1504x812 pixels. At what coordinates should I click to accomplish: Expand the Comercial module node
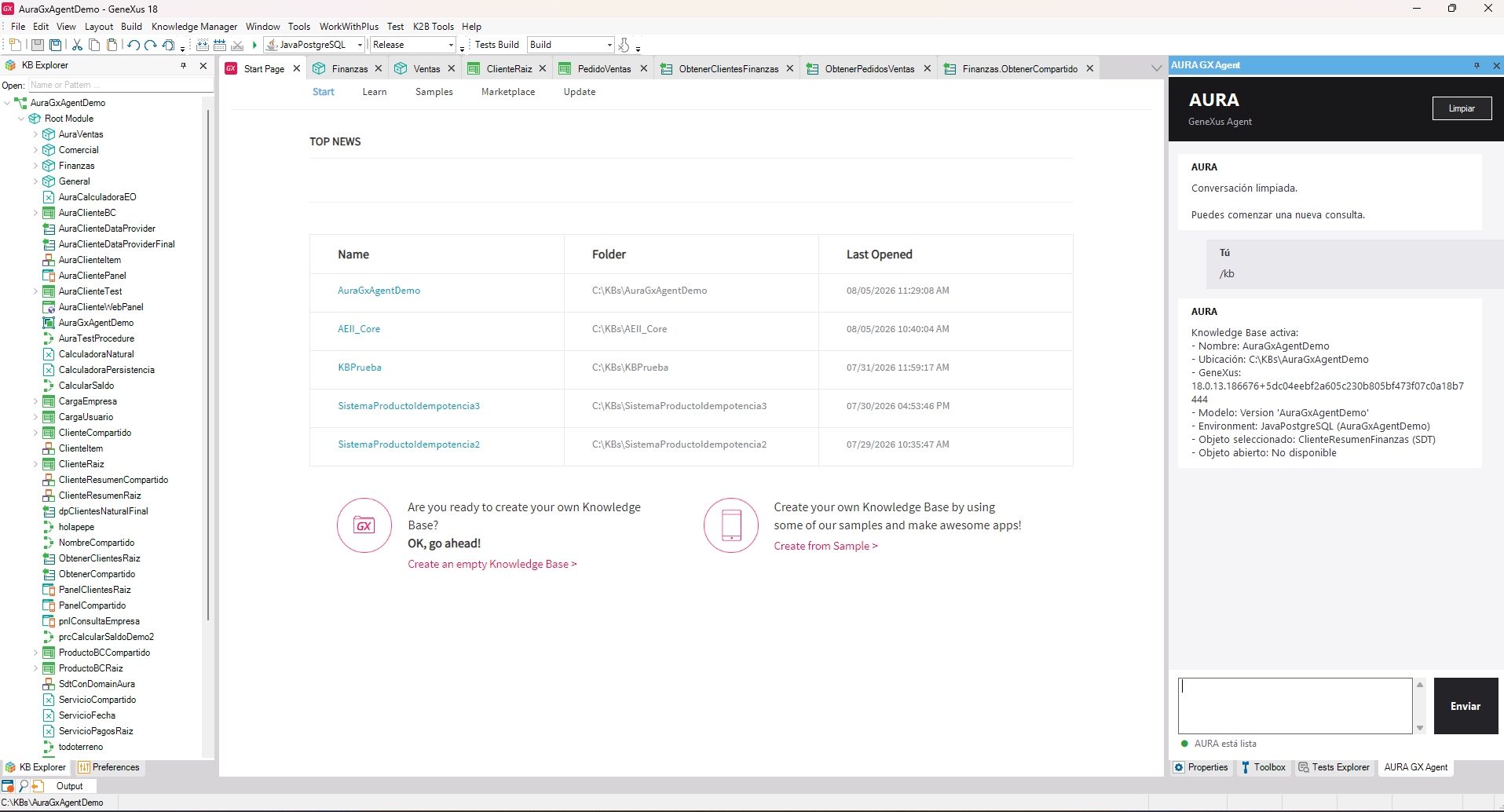35,150
